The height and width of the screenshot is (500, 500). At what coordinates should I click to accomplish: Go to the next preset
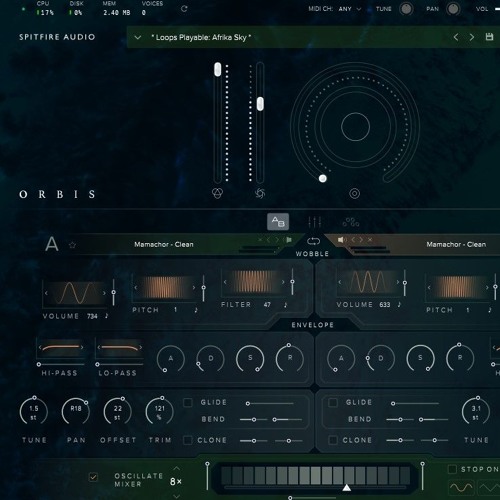[x=472, y=37]
